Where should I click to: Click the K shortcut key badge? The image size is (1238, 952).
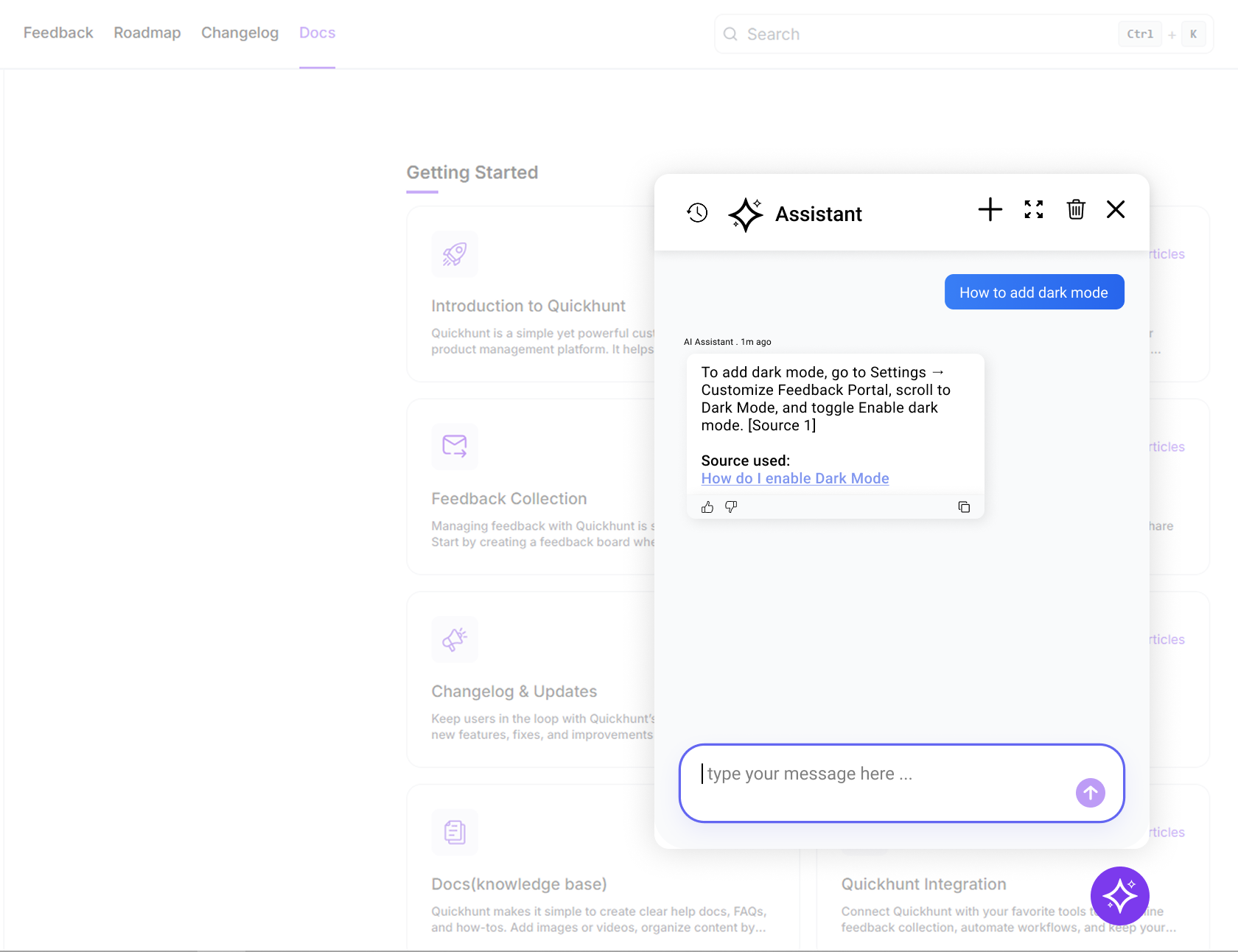coord(1193,34)
